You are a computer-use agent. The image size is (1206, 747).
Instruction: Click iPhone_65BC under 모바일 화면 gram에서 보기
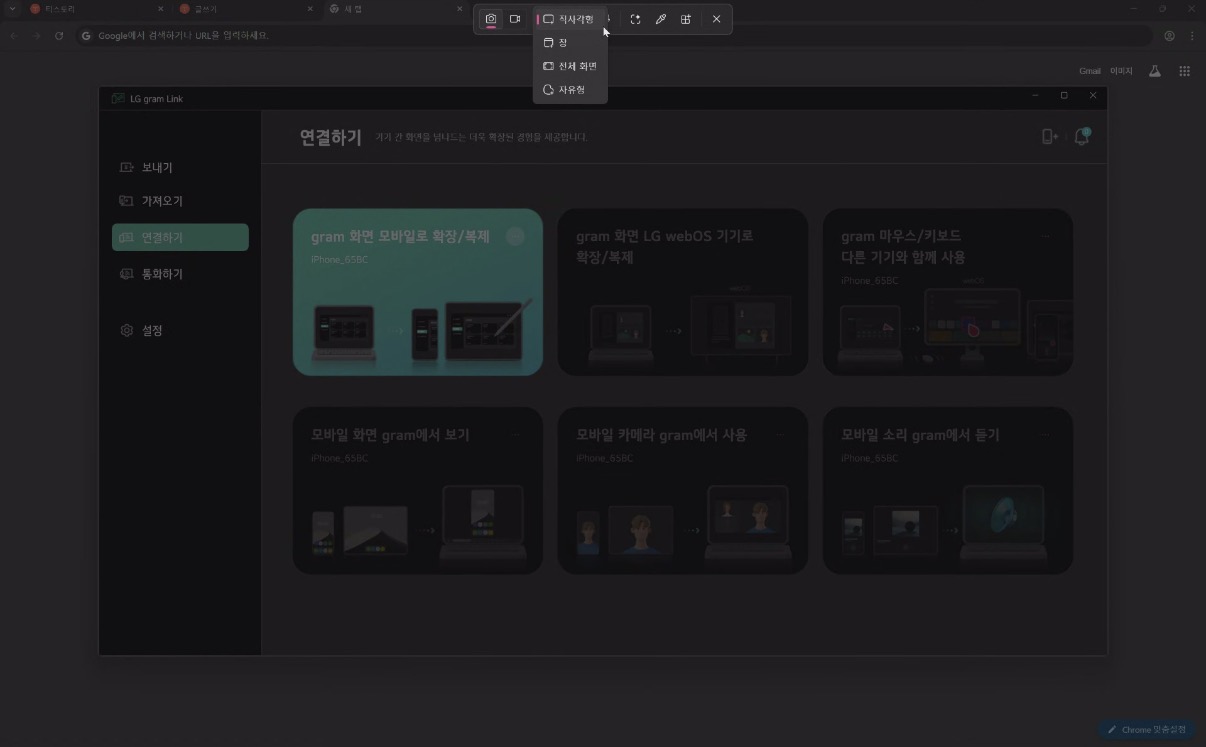click(x=339, y=458)
